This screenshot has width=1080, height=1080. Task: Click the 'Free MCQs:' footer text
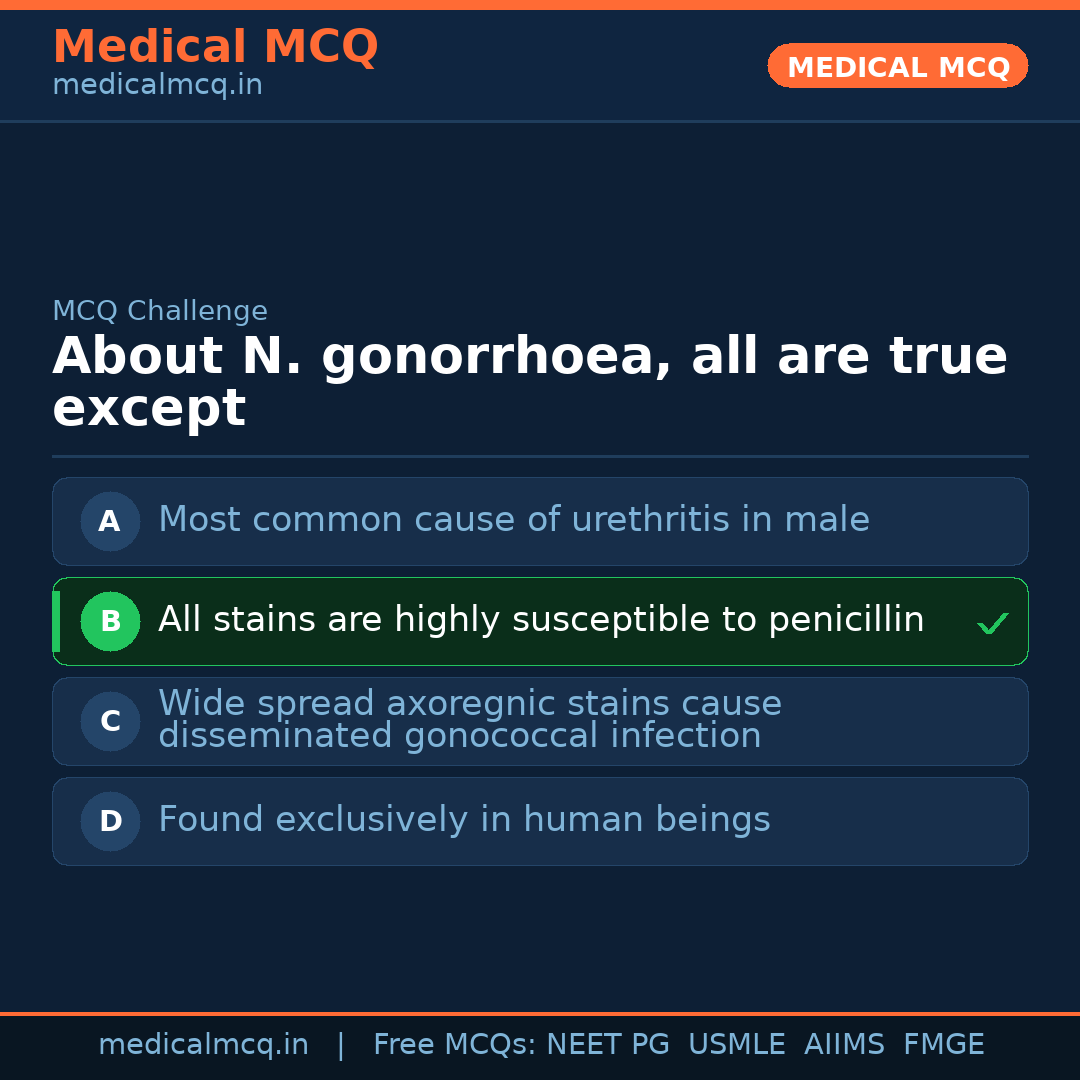(x=455, y=1045)
